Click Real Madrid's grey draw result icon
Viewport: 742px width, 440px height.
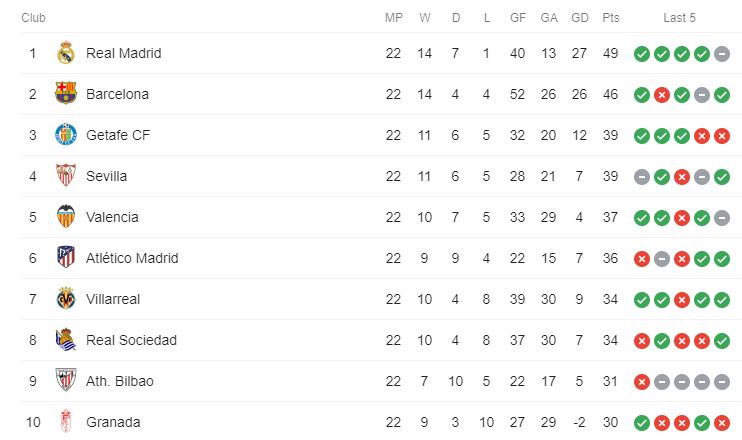click(722, 54)
